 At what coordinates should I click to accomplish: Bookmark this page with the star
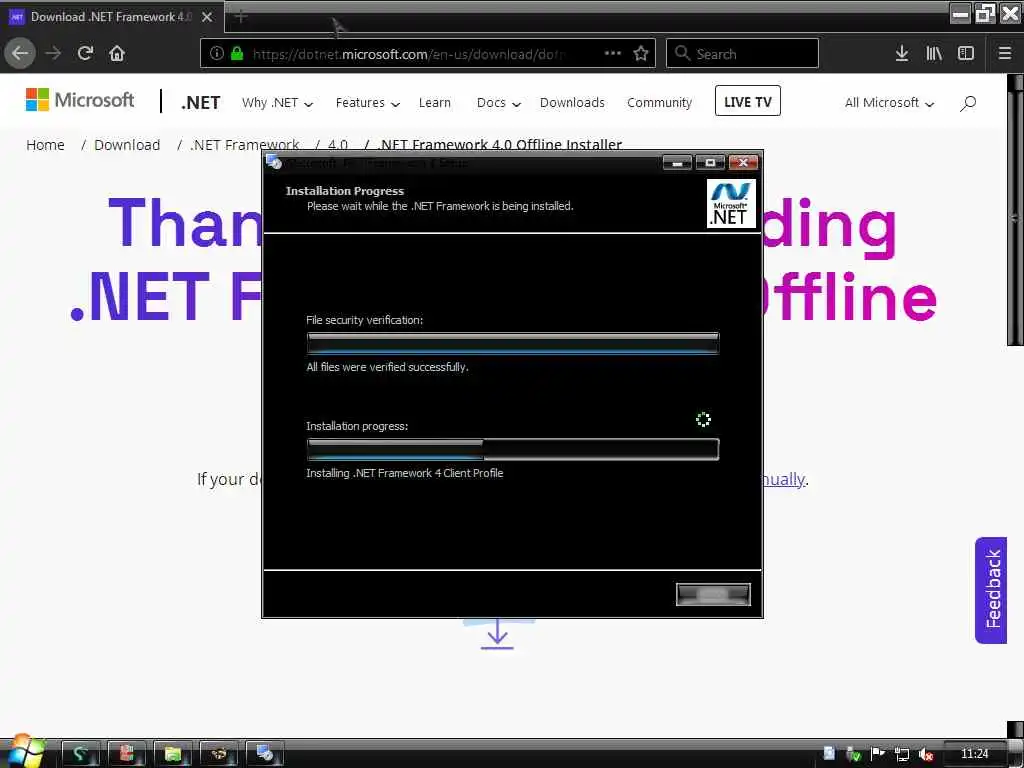point(641,54)
